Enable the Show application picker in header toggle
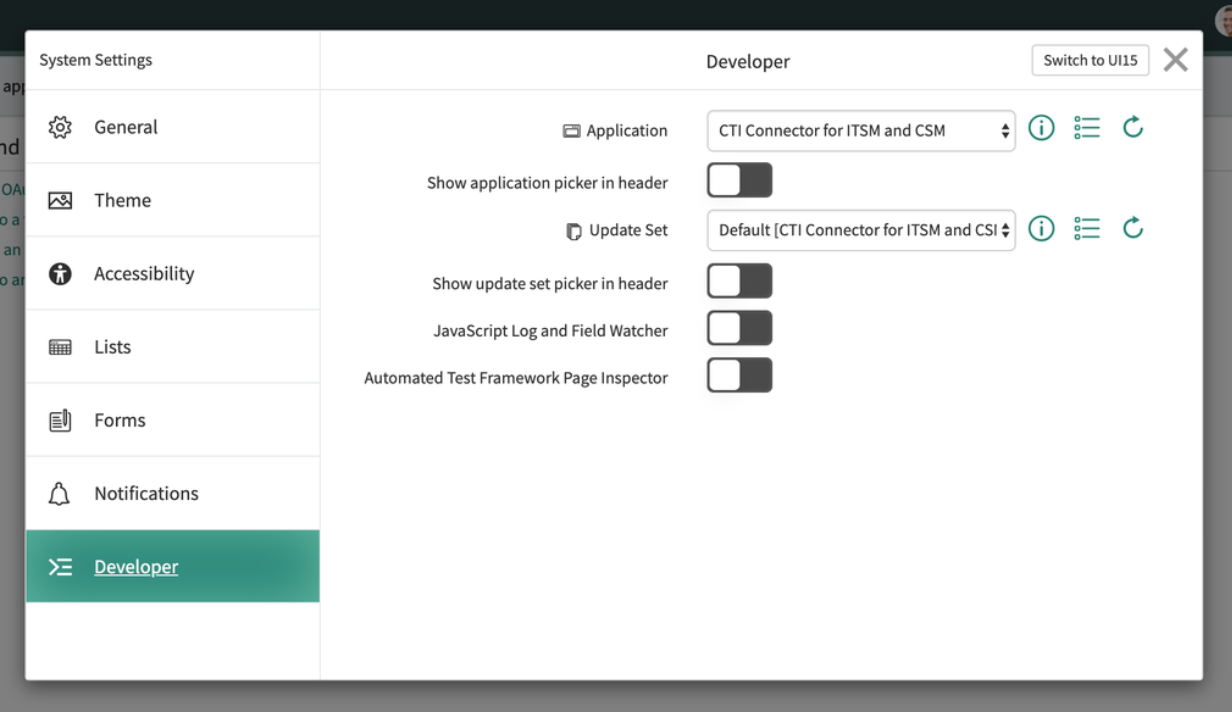This screenshot has width=1232, height=714. [740, 180]
